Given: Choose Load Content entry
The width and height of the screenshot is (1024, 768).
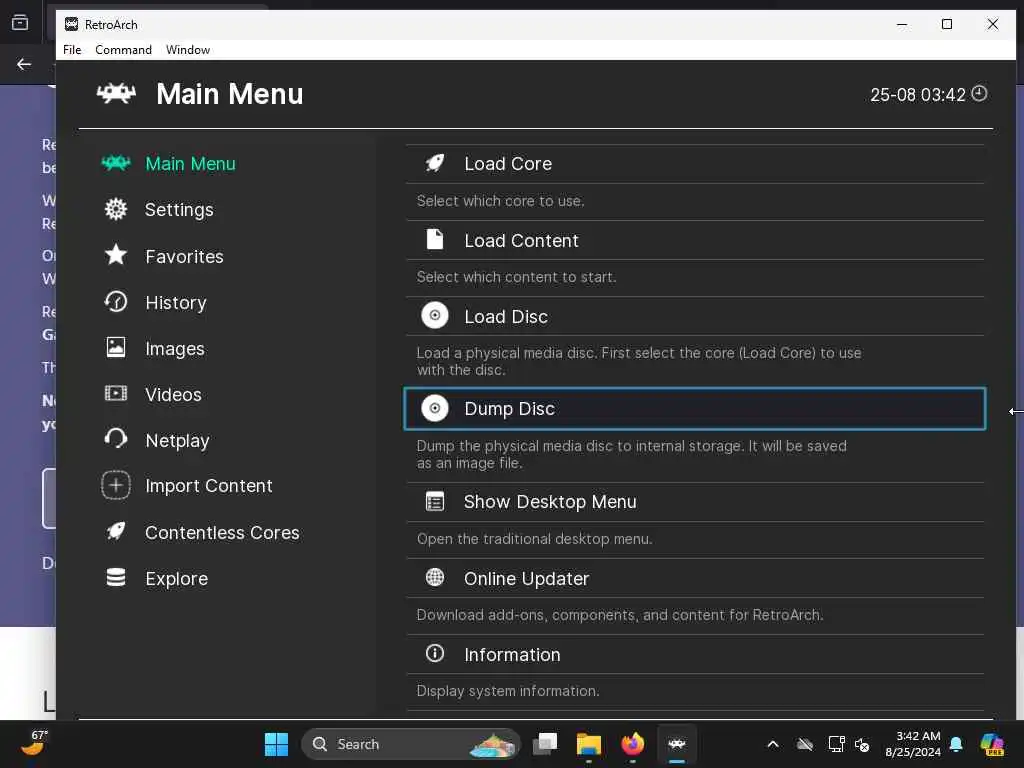Looking at the screenshot, I should tap(695, 240).
